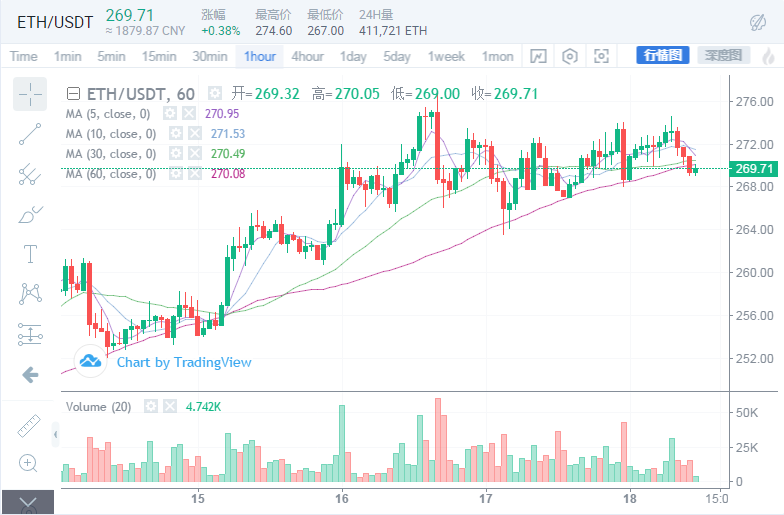Click MA (10, close, 0) legend label

coord(111,134)
